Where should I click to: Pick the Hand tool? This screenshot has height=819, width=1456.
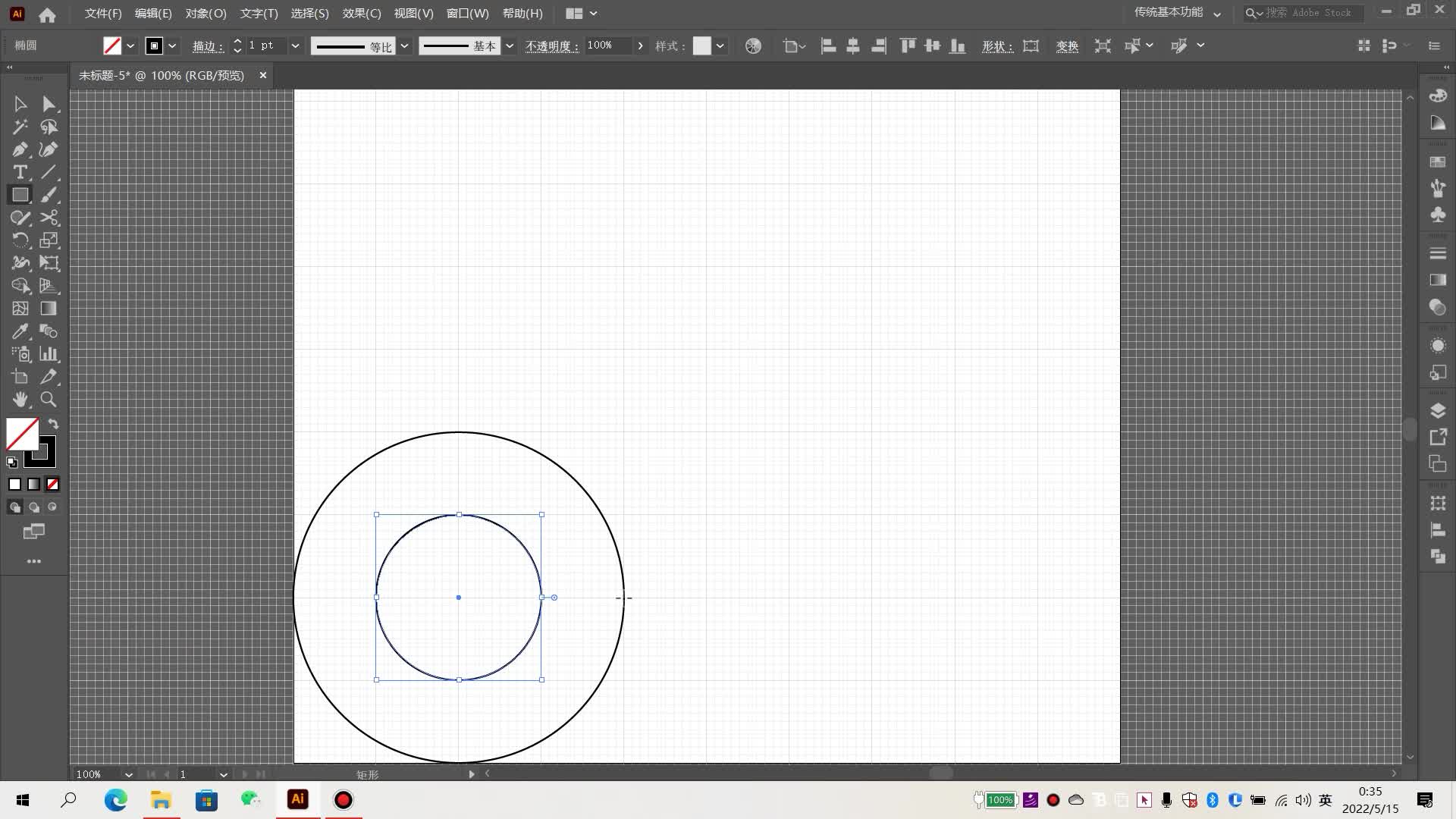click(20, 400)
